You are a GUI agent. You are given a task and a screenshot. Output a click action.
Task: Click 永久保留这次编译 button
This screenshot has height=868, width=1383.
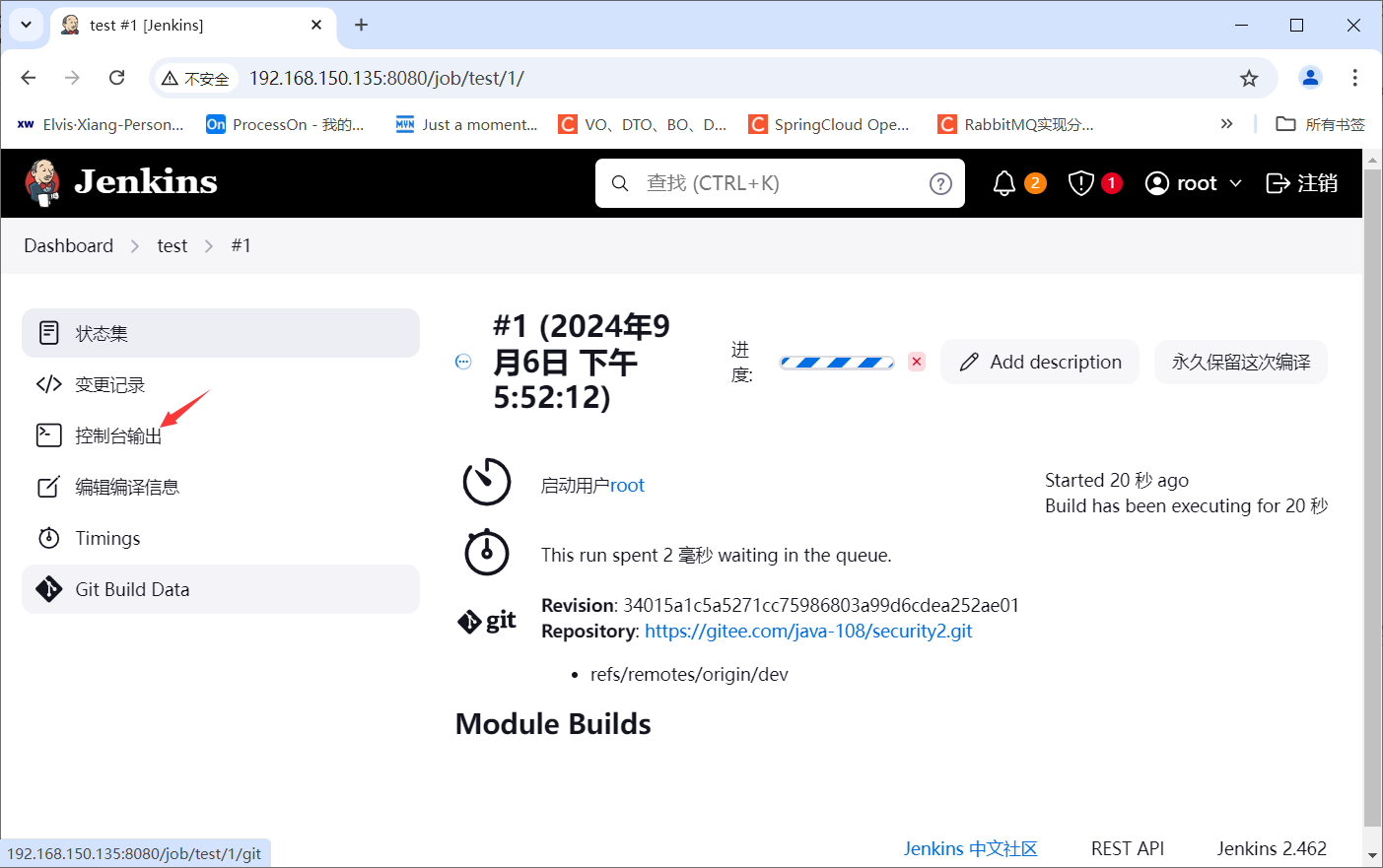tap(1241, 362)
